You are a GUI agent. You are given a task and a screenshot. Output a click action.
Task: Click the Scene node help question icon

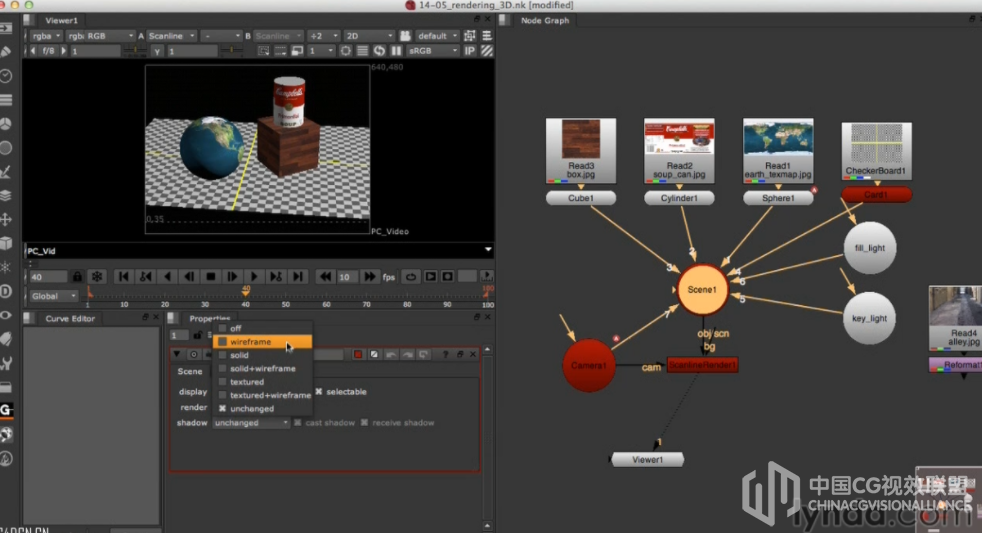pyautogui.click(x=445, y=354)
